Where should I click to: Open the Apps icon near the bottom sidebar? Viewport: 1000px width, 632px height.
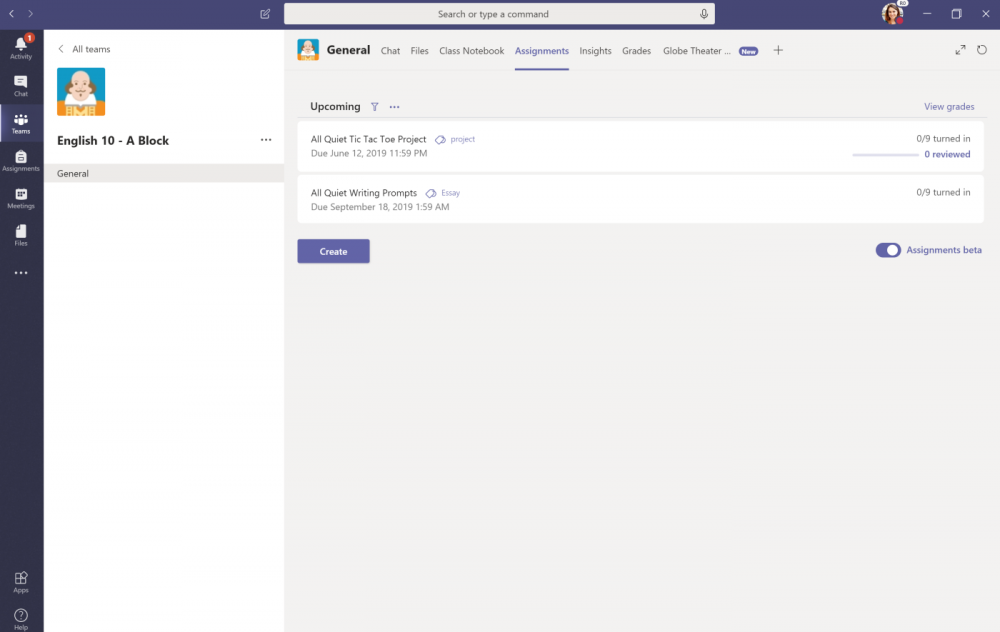coord(21,580)
